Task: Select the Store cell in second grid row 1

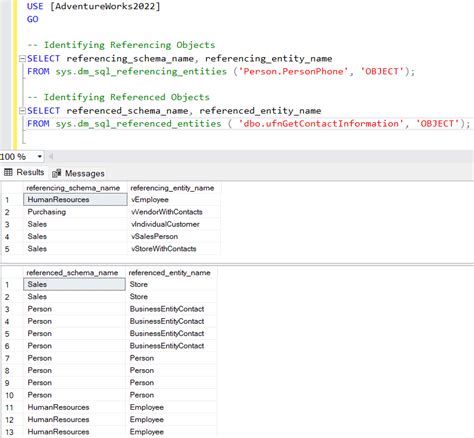Action: (x=171, y=284)
